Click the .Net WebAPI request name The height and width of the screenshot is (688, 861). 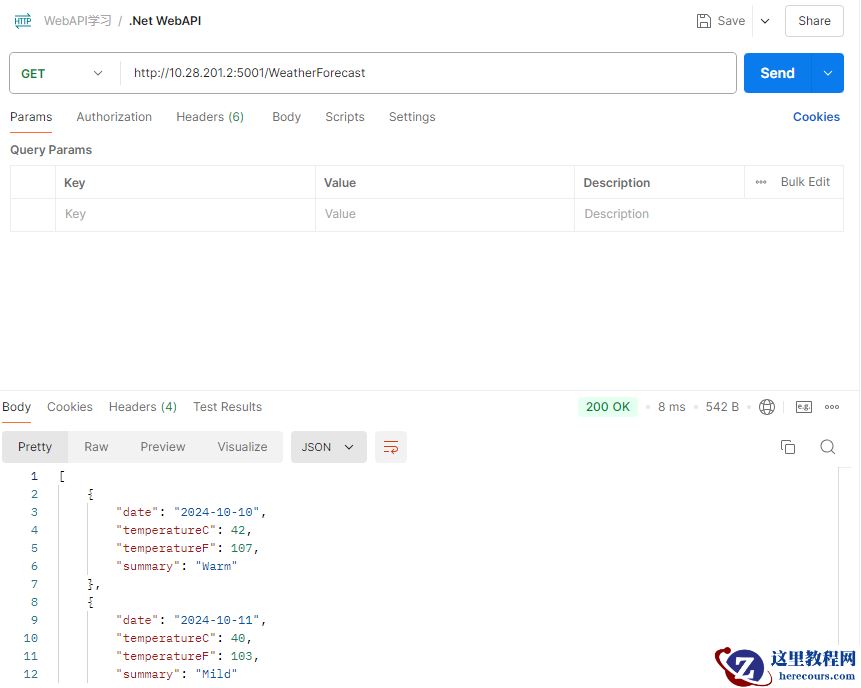point(165,21)
